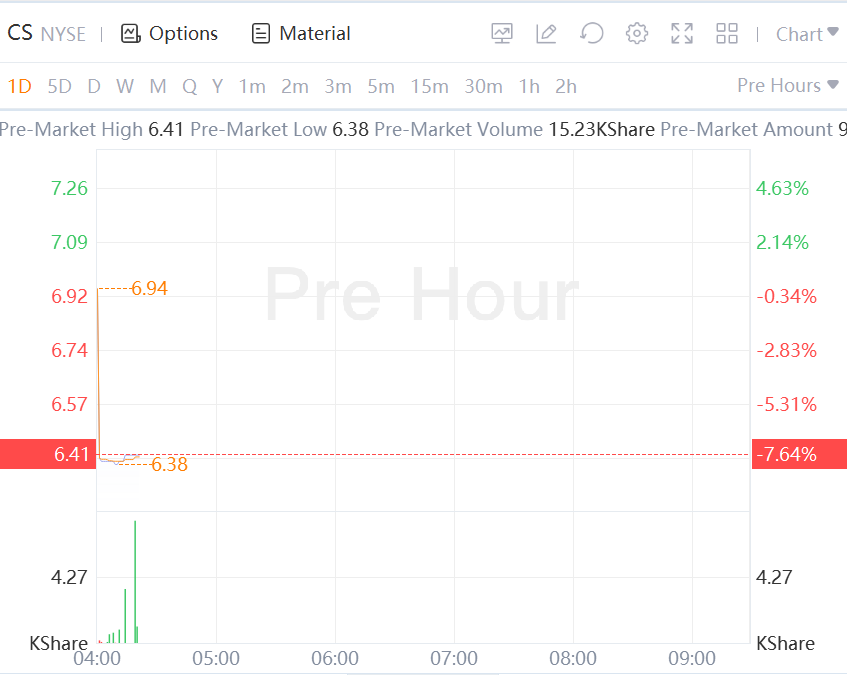Select the 15m interval tab
This screenshot has height=675, width=847.
pyautogui.click(x=429, y=87)
